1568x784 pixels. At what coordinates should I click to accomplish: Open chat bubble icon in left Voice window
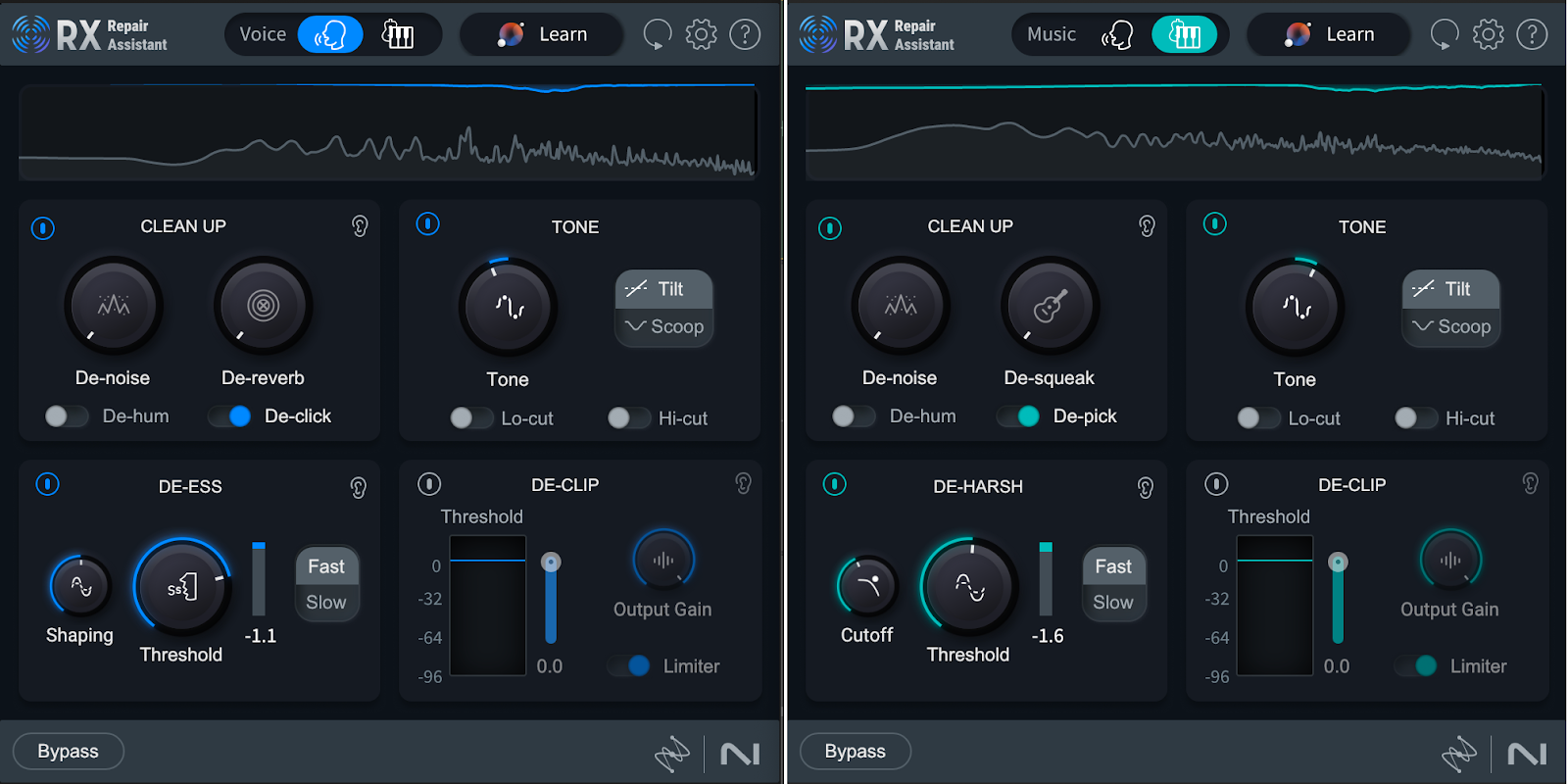658,34
